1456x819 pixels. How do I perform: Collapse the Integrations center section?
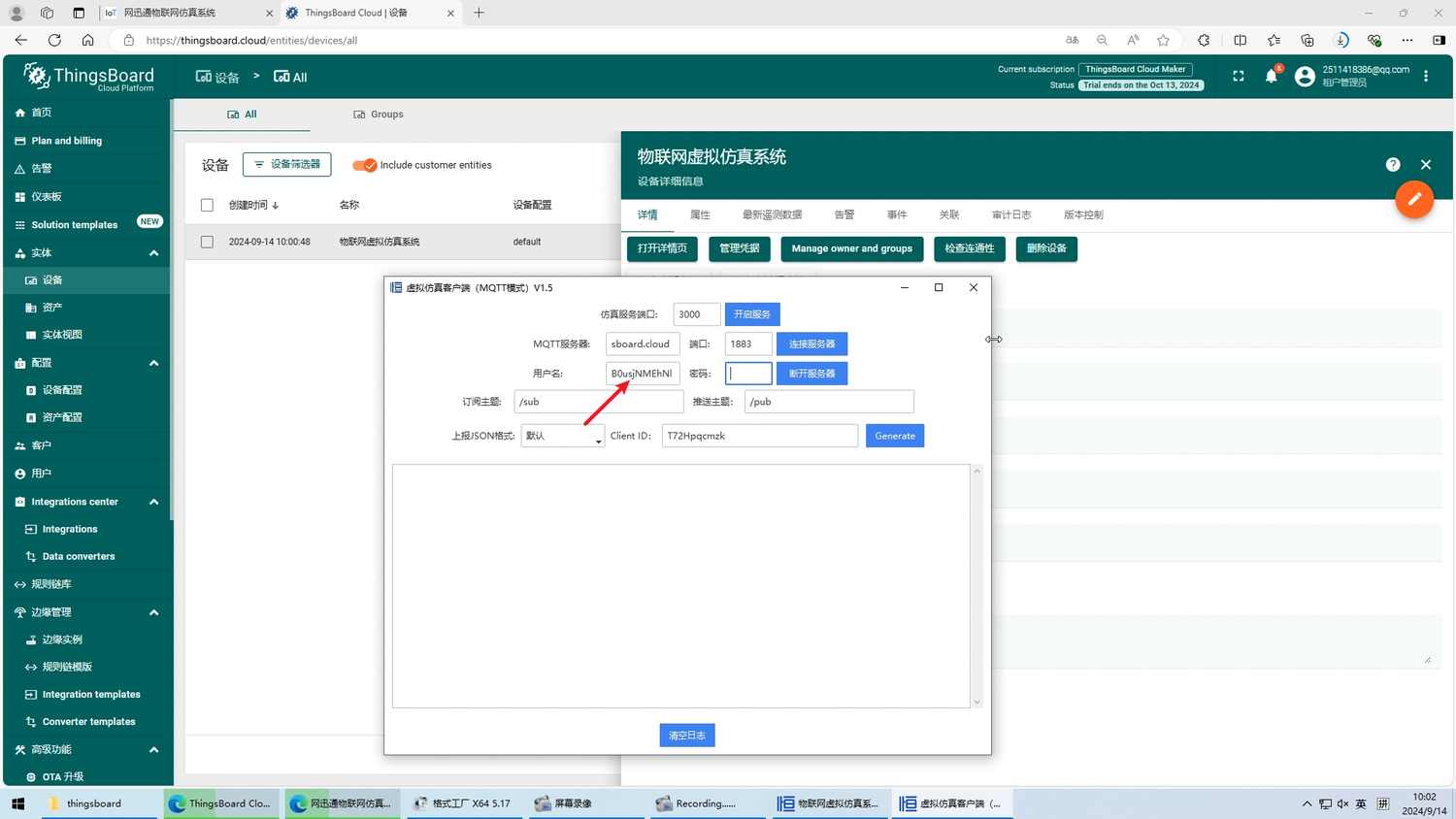pyautogui.click(x=153, y=502)
